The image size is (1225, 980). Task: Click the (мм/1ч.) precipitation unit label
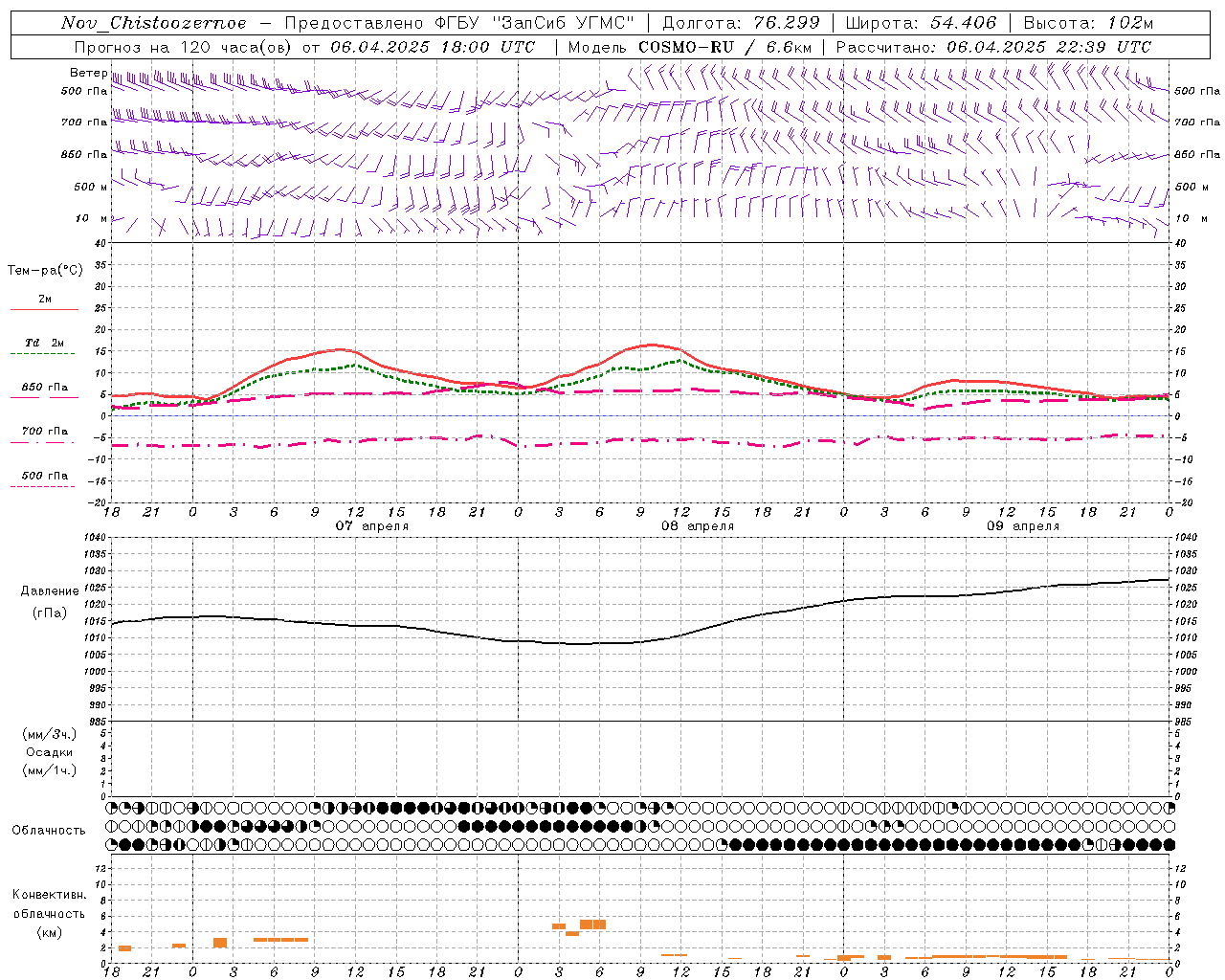coord(50,770)
